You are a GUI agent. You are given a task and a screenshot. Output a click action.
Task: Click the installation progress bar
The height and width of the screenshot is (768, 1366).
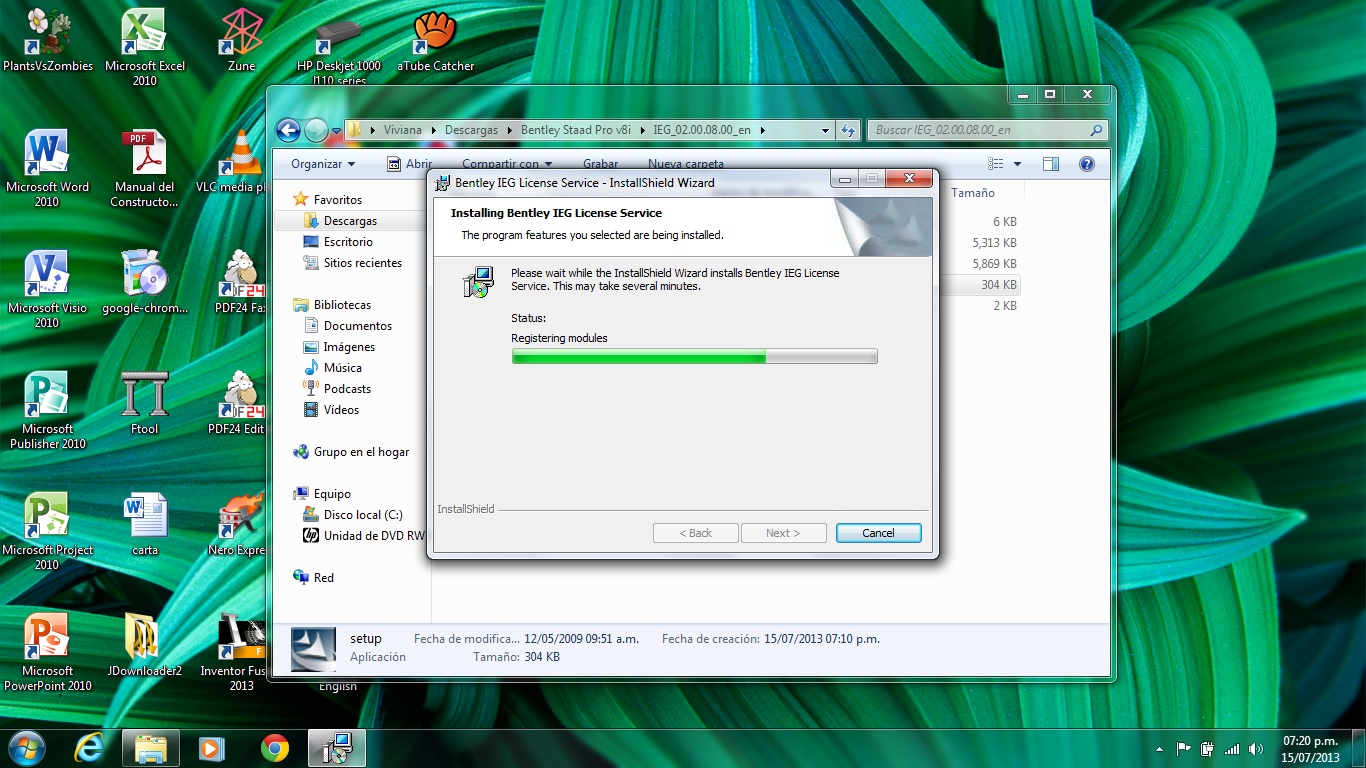694,356
